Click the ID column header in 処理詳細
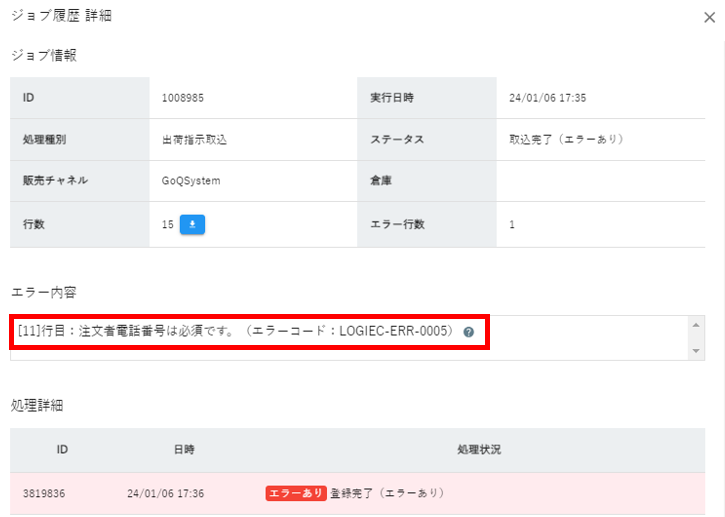725x517 pixels. pos(62,449)
